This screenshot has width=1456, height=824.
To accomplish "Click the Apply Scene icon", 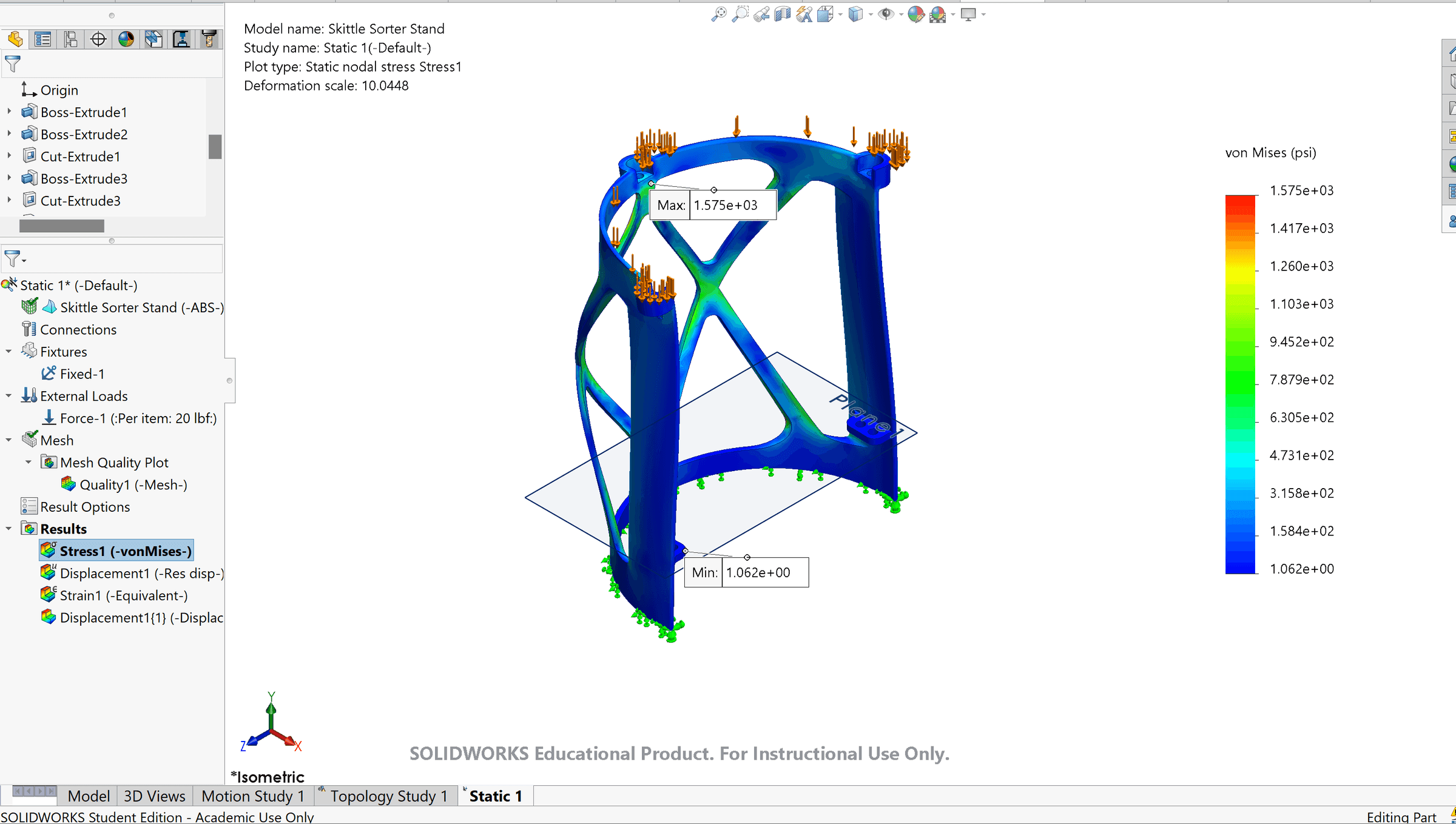I will (x=938, y=14).
